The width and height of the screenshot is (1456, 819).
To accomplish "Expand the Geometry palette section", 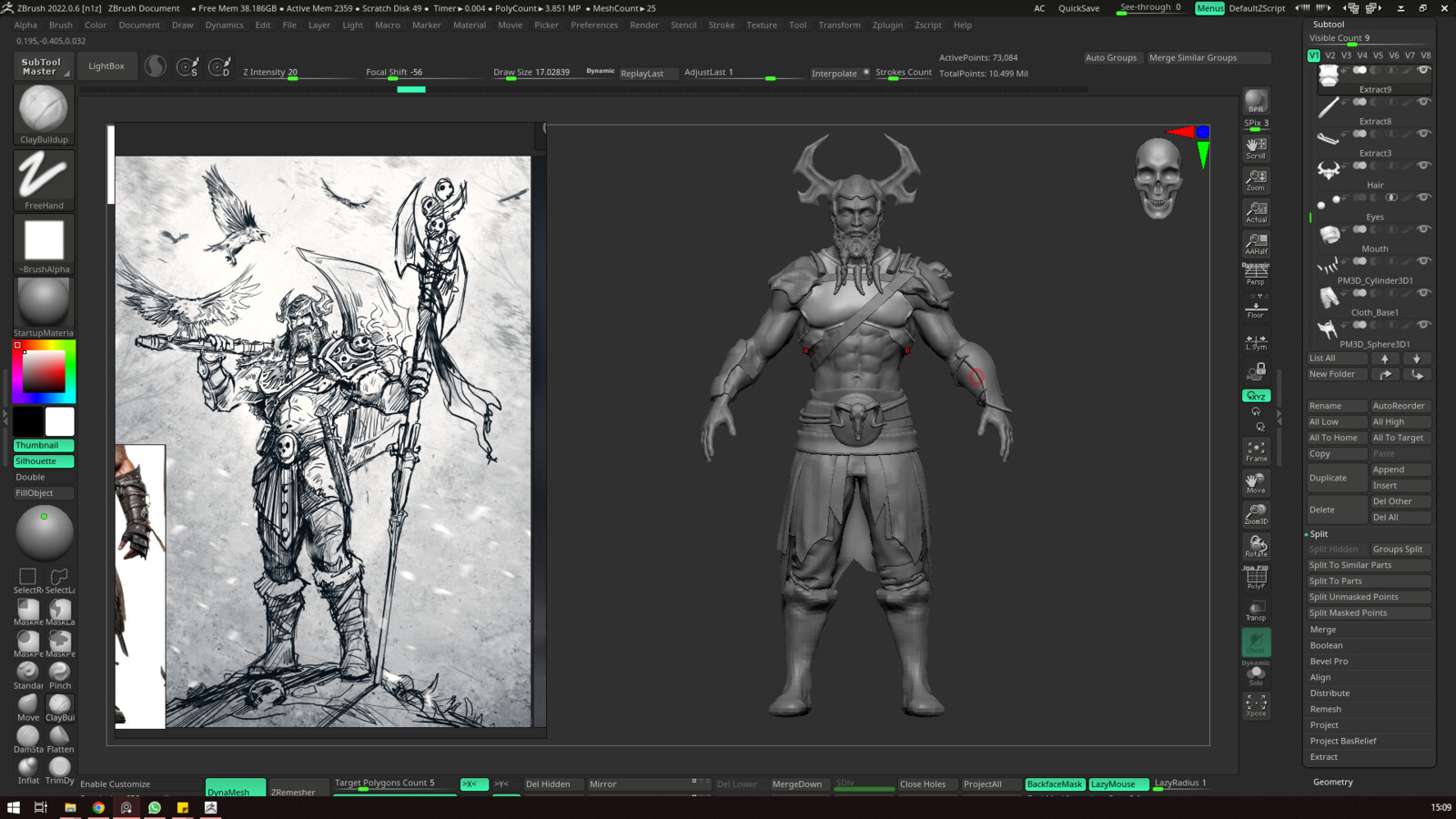I will pos(1333,783).
